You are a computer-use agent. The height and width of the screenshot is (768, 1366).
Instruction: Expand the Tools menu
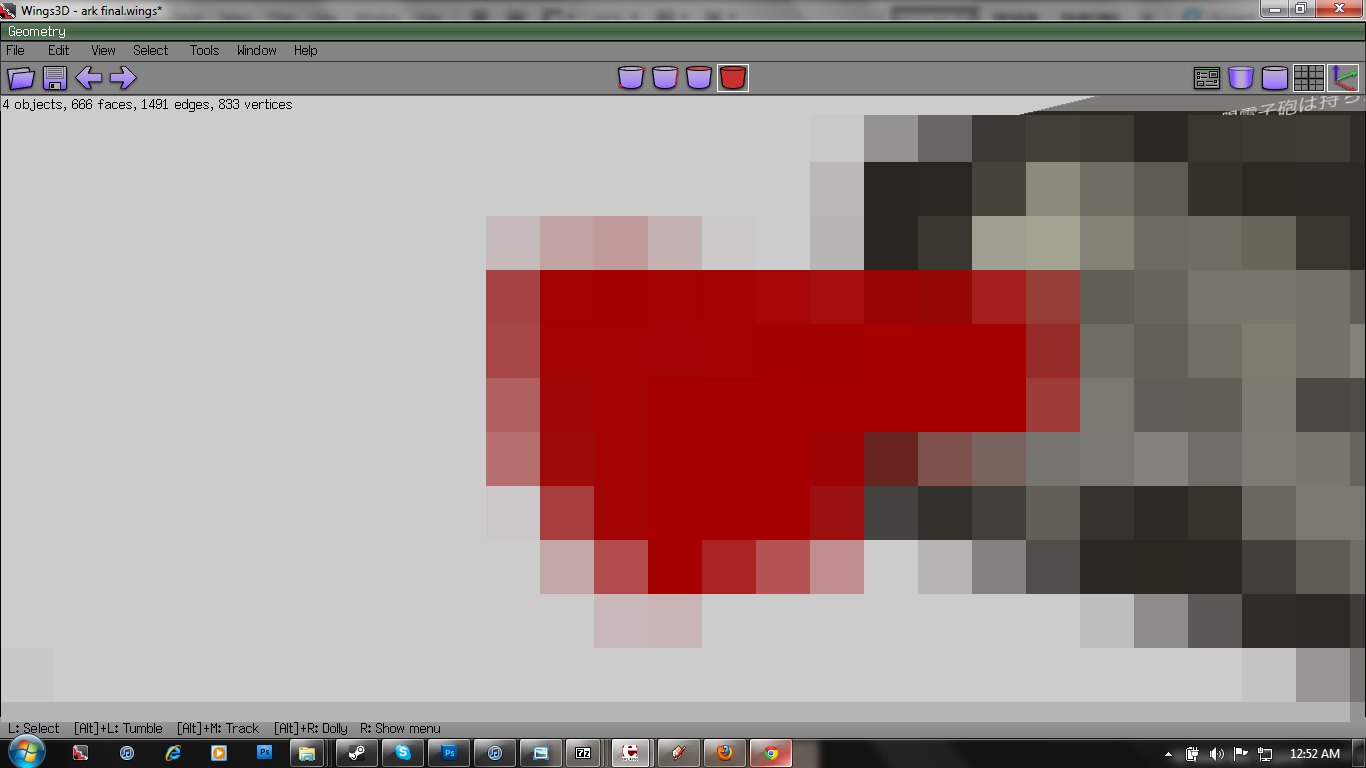(x=204, y=50)
